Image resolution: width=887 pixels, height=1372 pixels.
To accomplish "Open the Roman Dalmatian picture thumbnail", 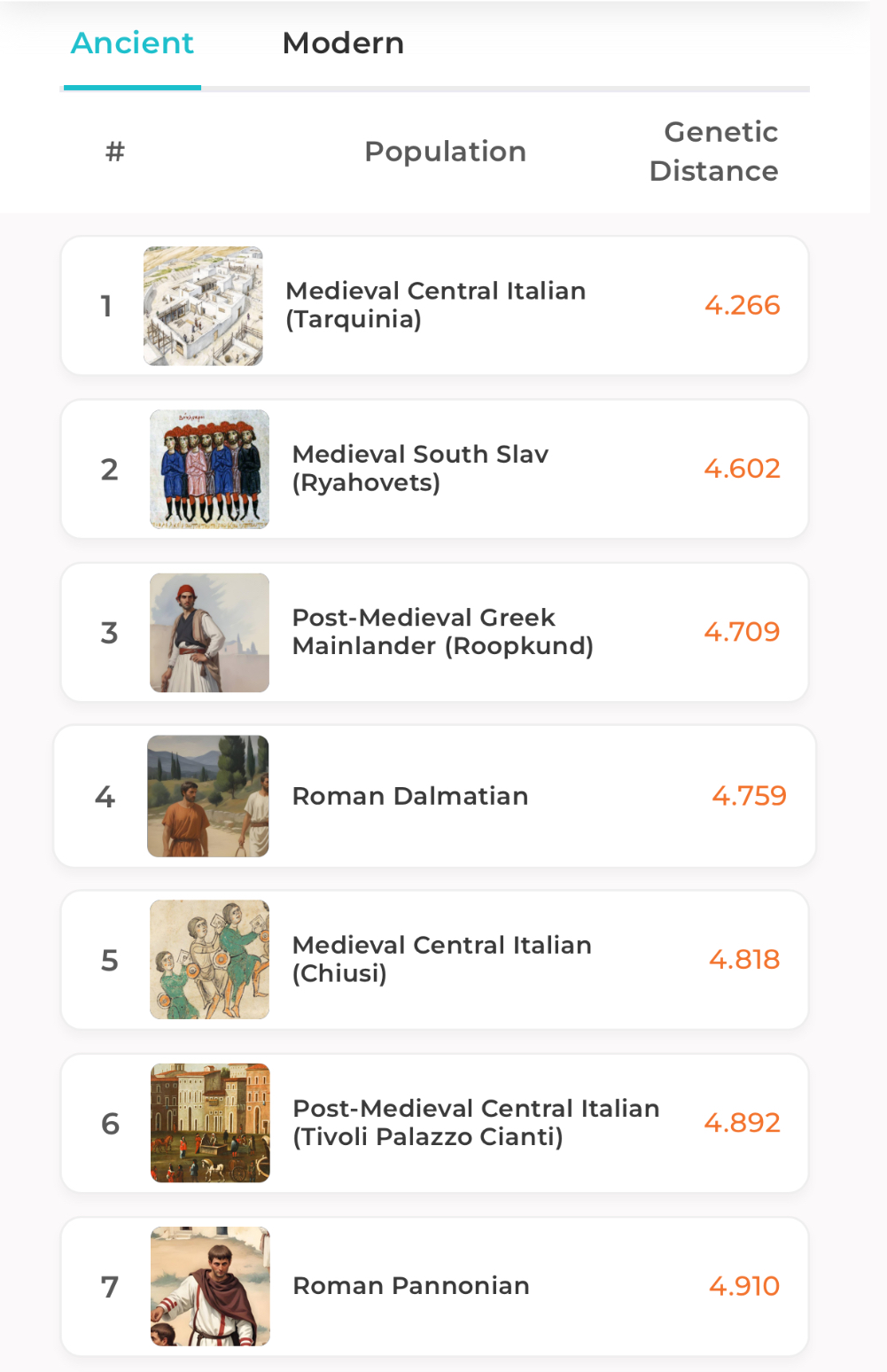I will [x=207, y=796].
